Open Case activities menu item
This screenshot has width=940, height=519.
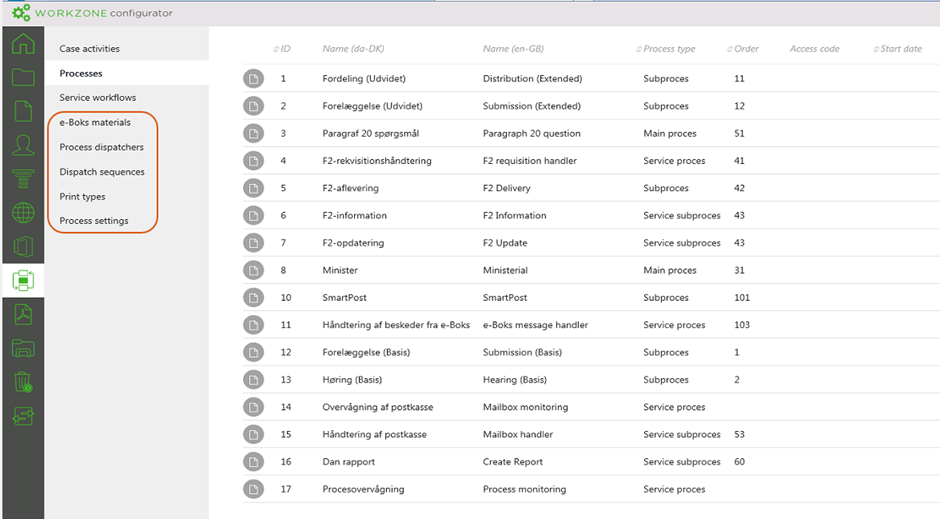[x=89, y=49]
